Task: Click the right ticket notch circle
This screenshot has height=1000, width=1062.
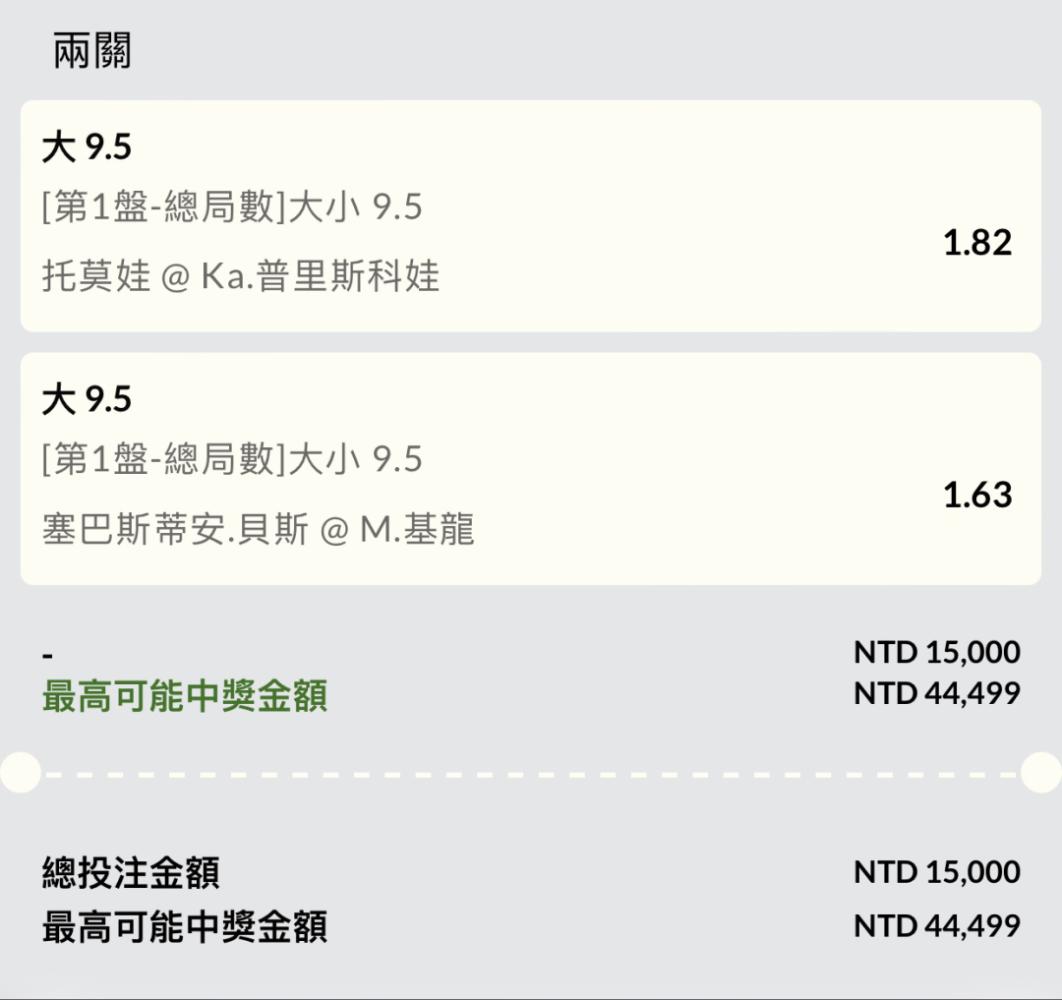Action: click(x=1042, y=772)
